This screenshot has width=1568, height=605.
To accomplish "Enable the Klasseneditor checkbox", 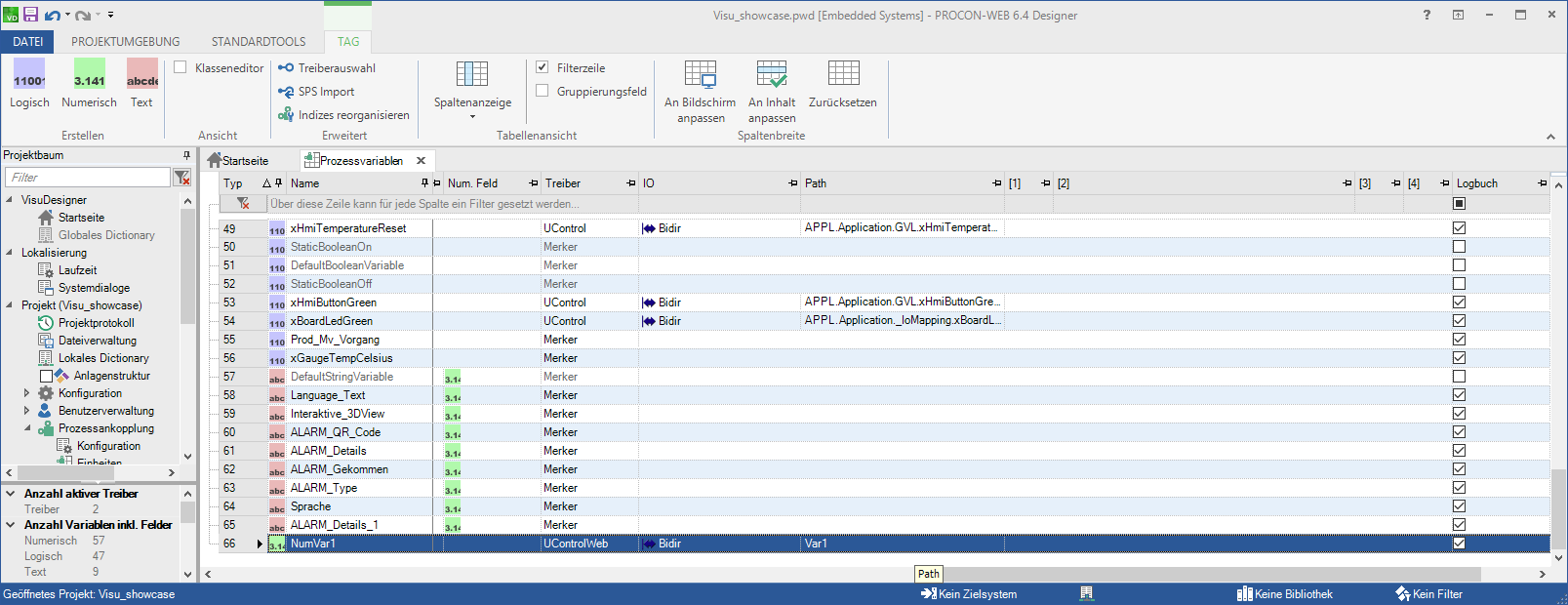I will pos(181,67).
